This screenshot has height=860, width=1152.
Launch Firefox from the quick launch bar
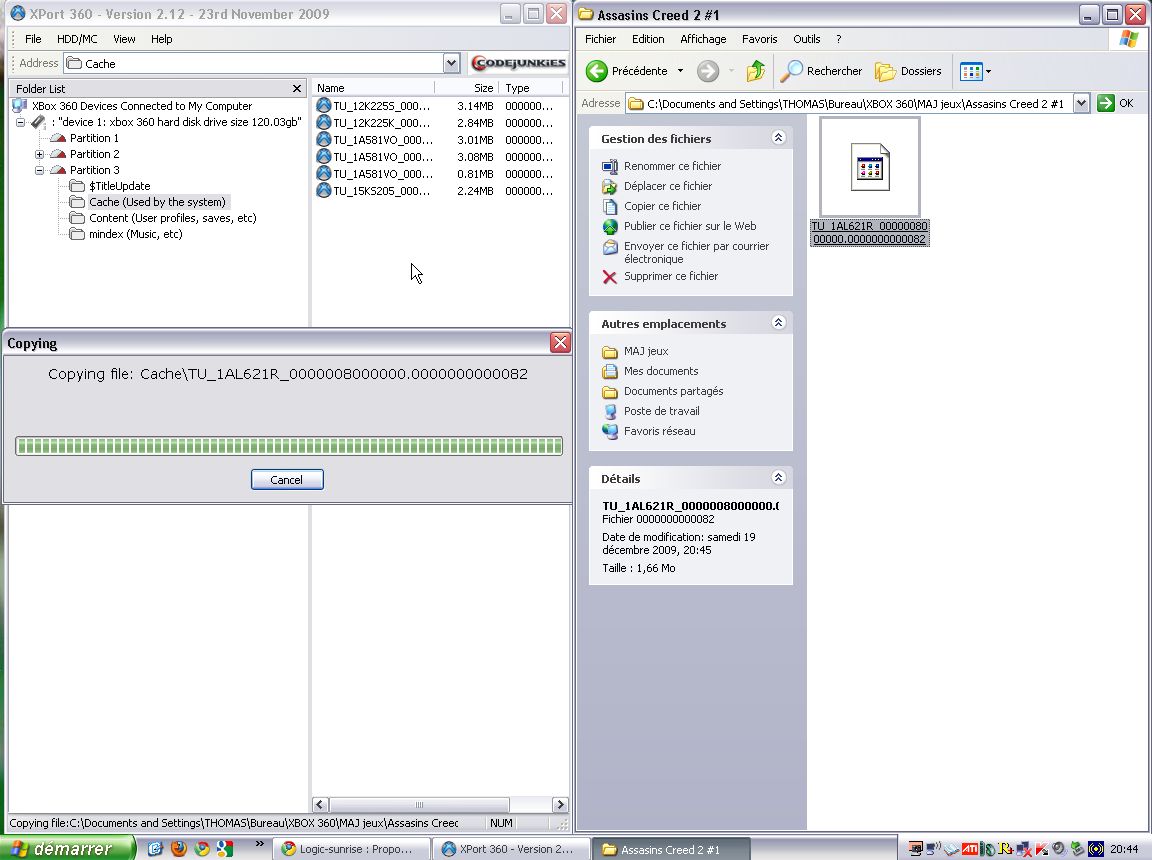point(178,849)
